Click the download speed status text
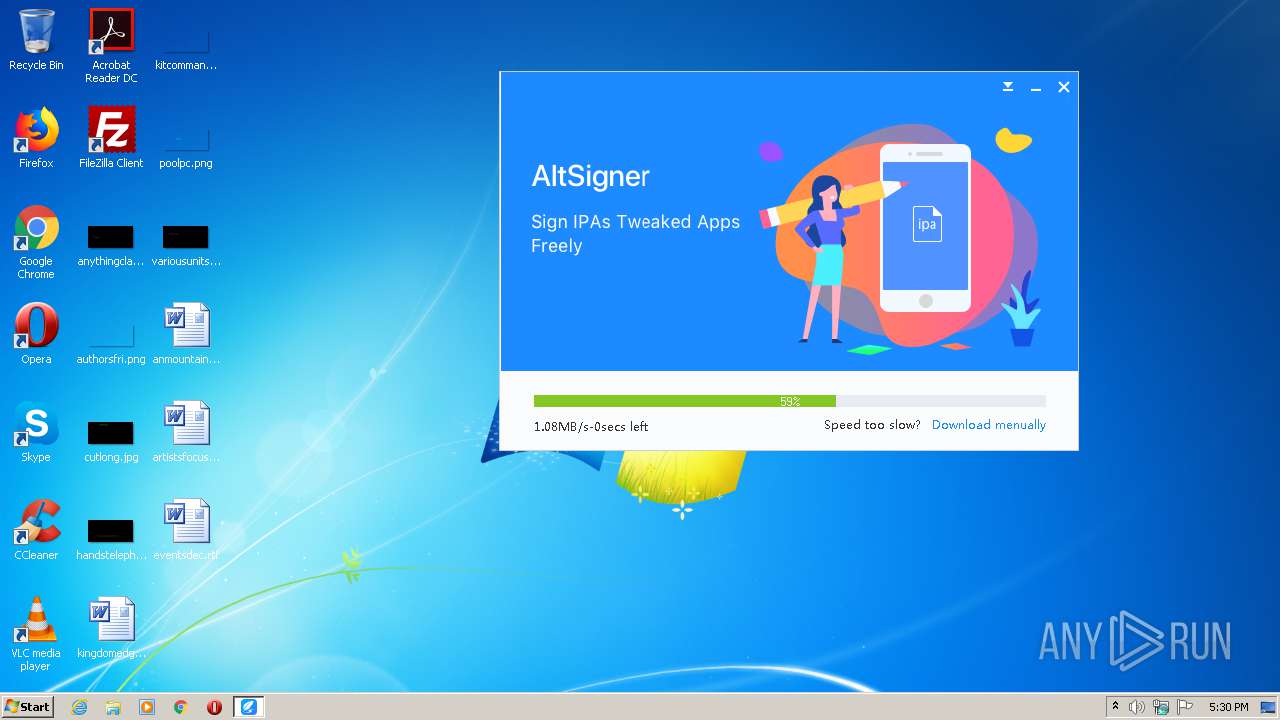Screen dimensions: 1280x720 [591, 427]
